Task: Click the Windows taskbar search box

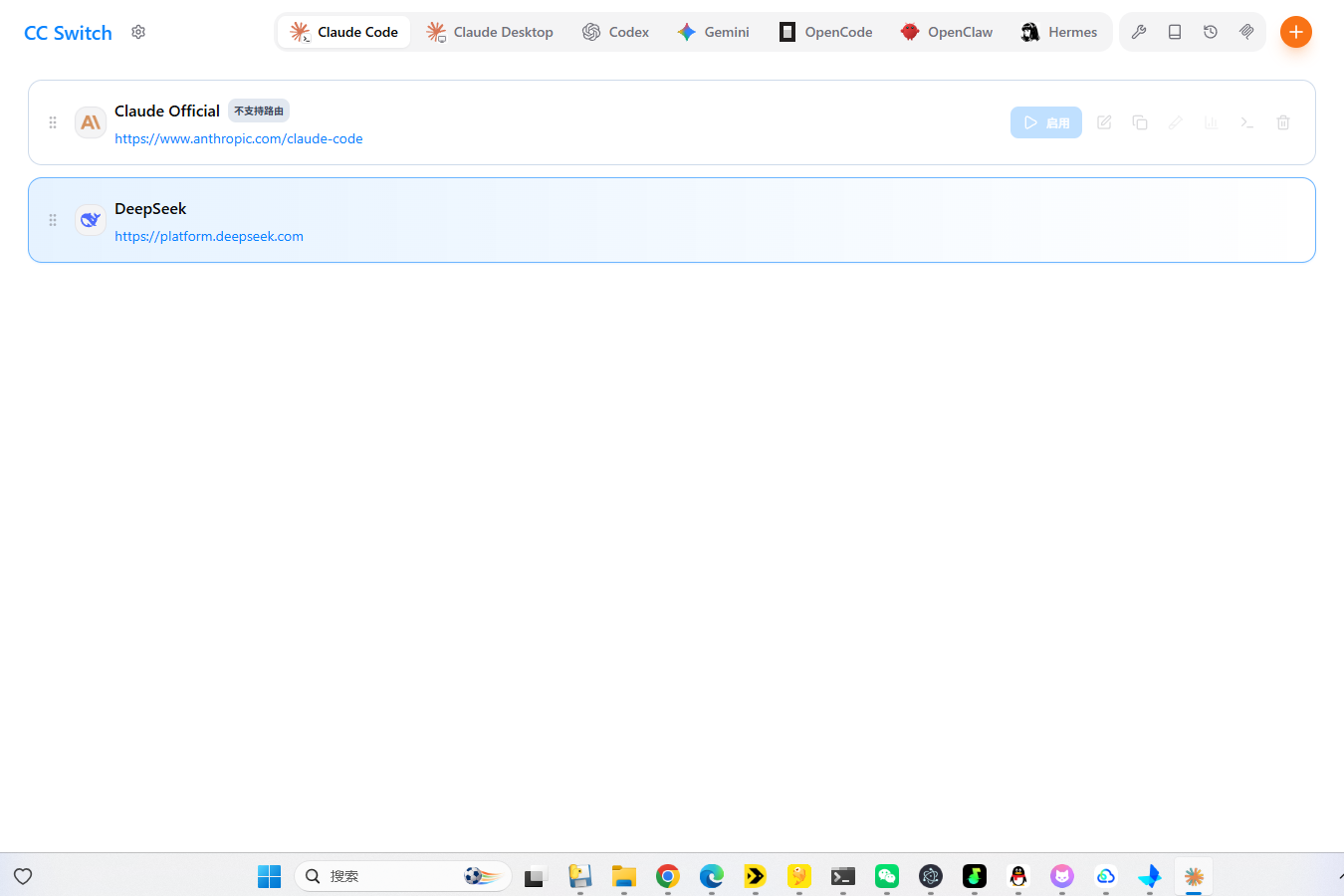Action: (403, 876)
